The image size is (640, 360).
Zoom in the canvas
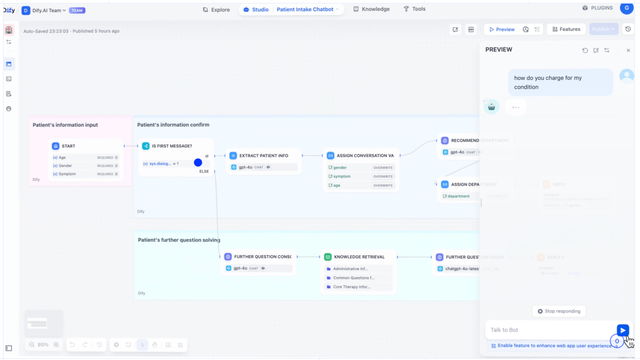[56, 345]
